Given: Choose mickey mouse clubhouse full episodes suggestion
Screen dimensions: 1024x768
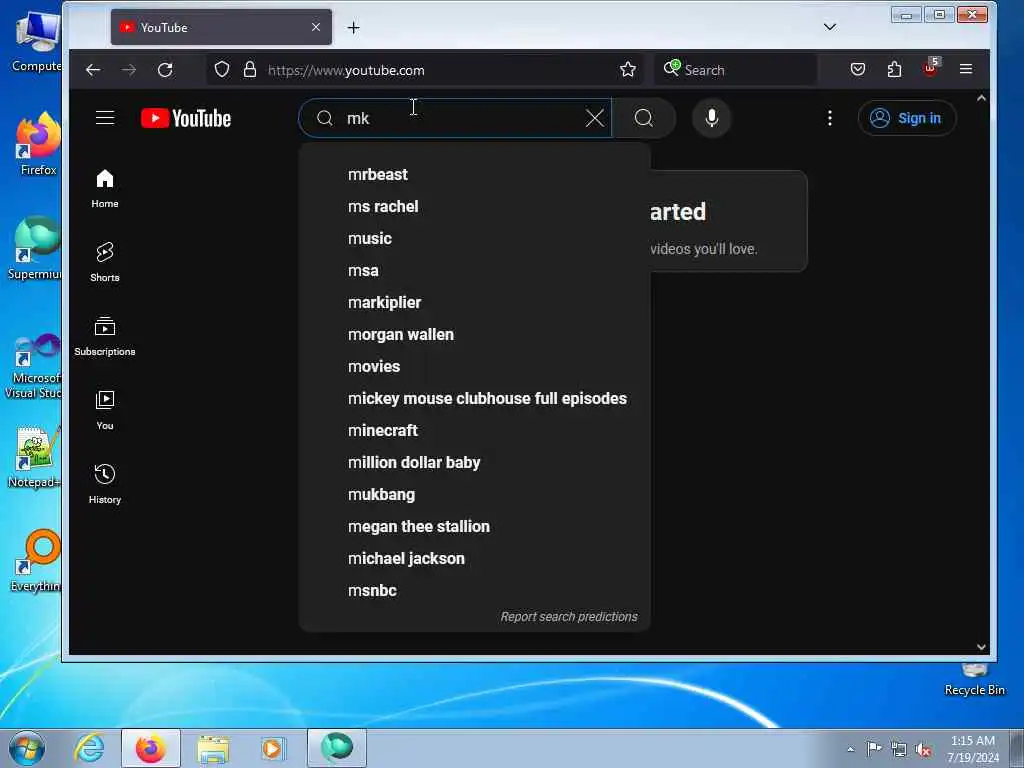Looking at the screenshot, I should click(475, 398).
